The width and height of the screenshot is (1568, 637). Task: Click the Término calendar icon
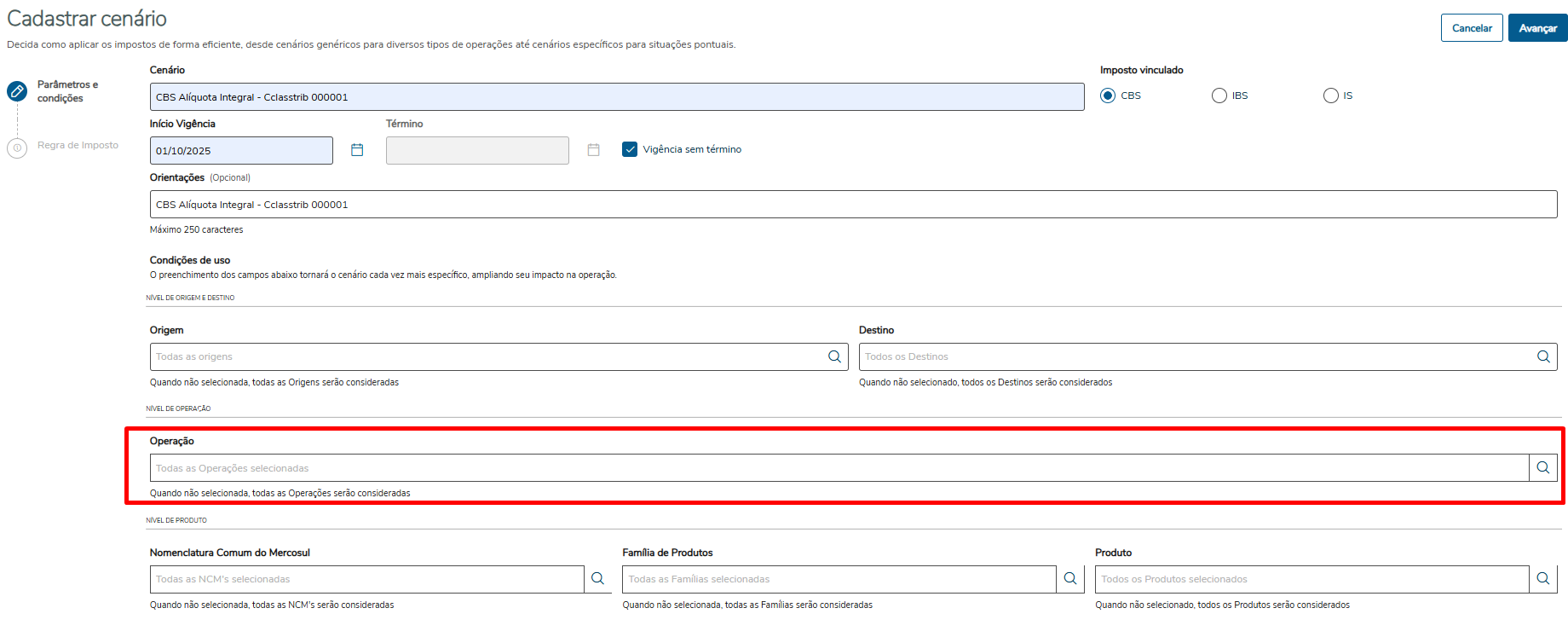[x=594, y=150]
